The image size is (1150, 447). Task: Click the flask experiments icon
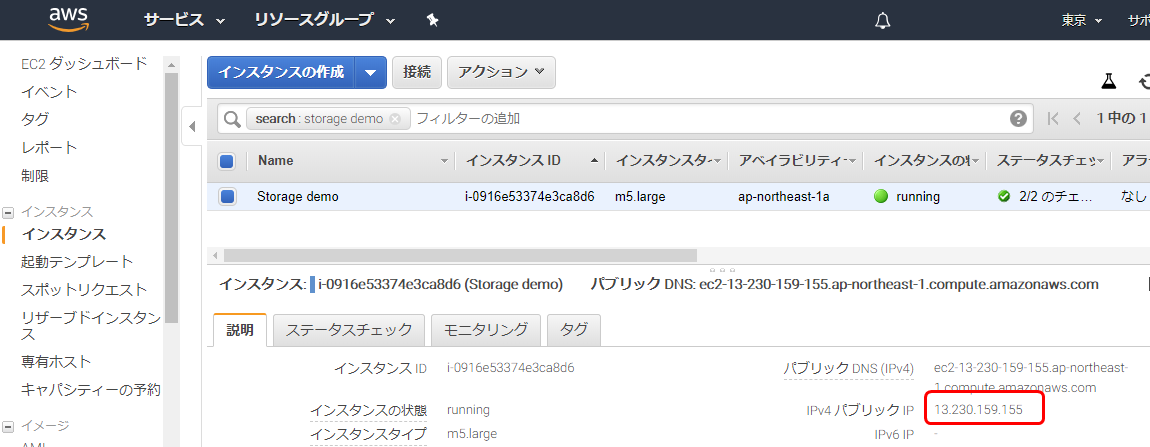coord(1109,81)
